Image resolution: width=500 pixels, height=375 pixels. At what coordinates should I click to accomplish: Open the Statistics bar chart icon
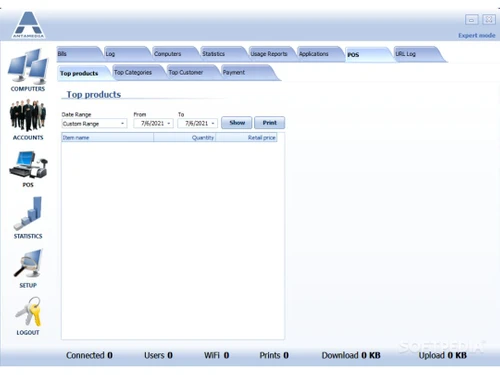point(28,213)
